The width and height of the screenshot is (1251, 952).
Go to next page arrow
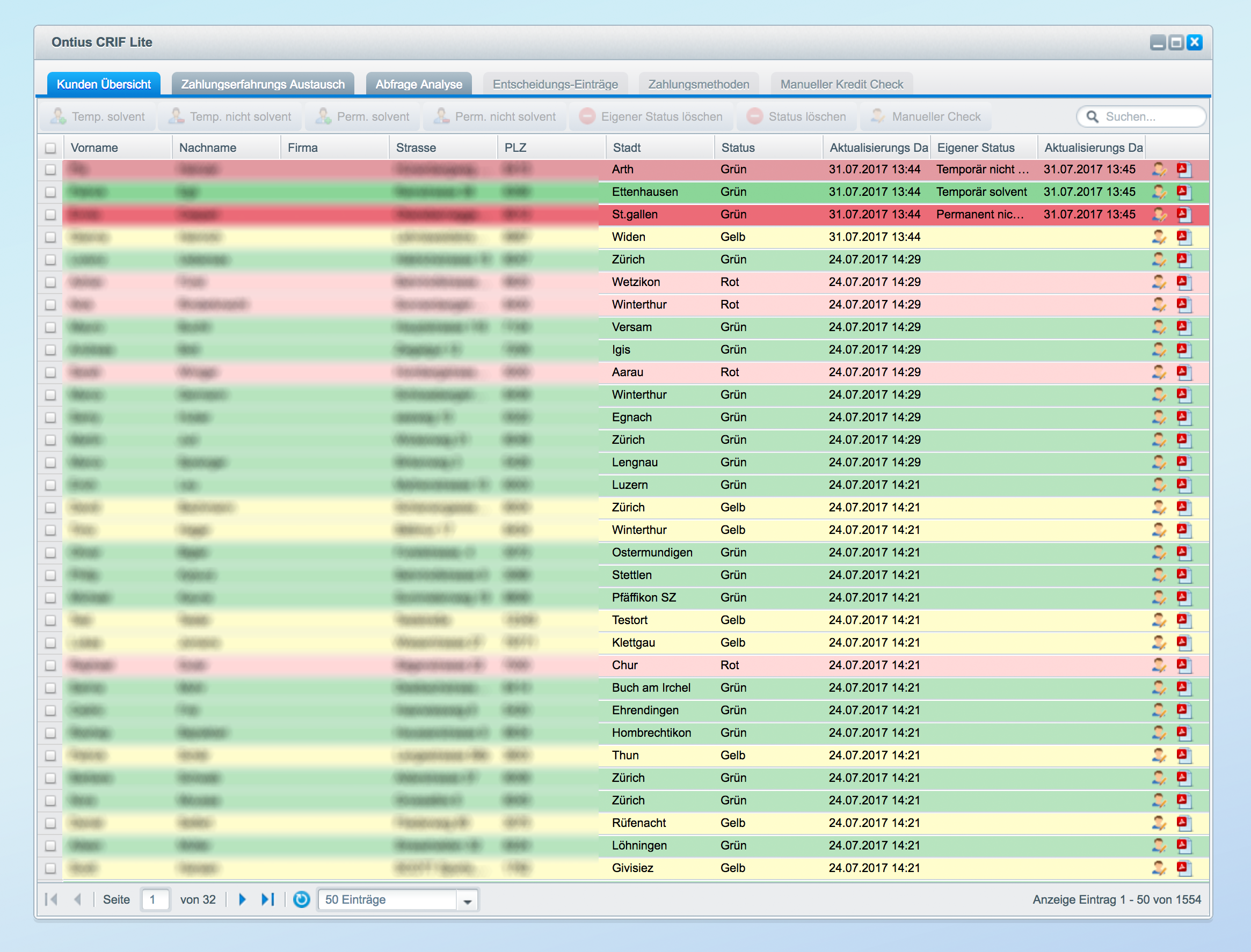242,900
